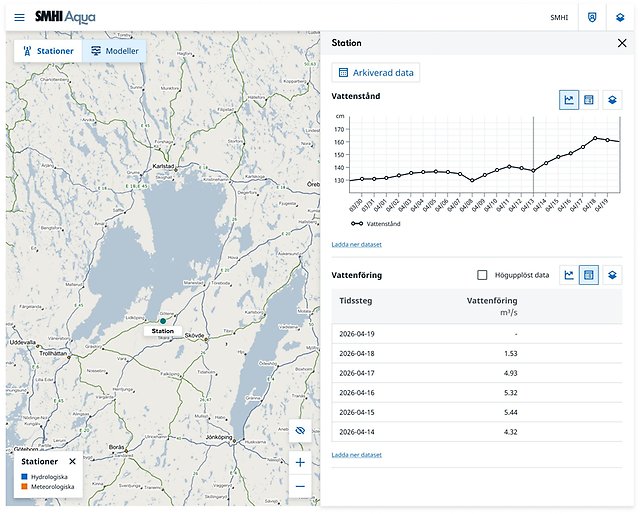Switch Vattenföring to chart view
Viewport: 640px width, 514px height.
click(x=569, y=275)
